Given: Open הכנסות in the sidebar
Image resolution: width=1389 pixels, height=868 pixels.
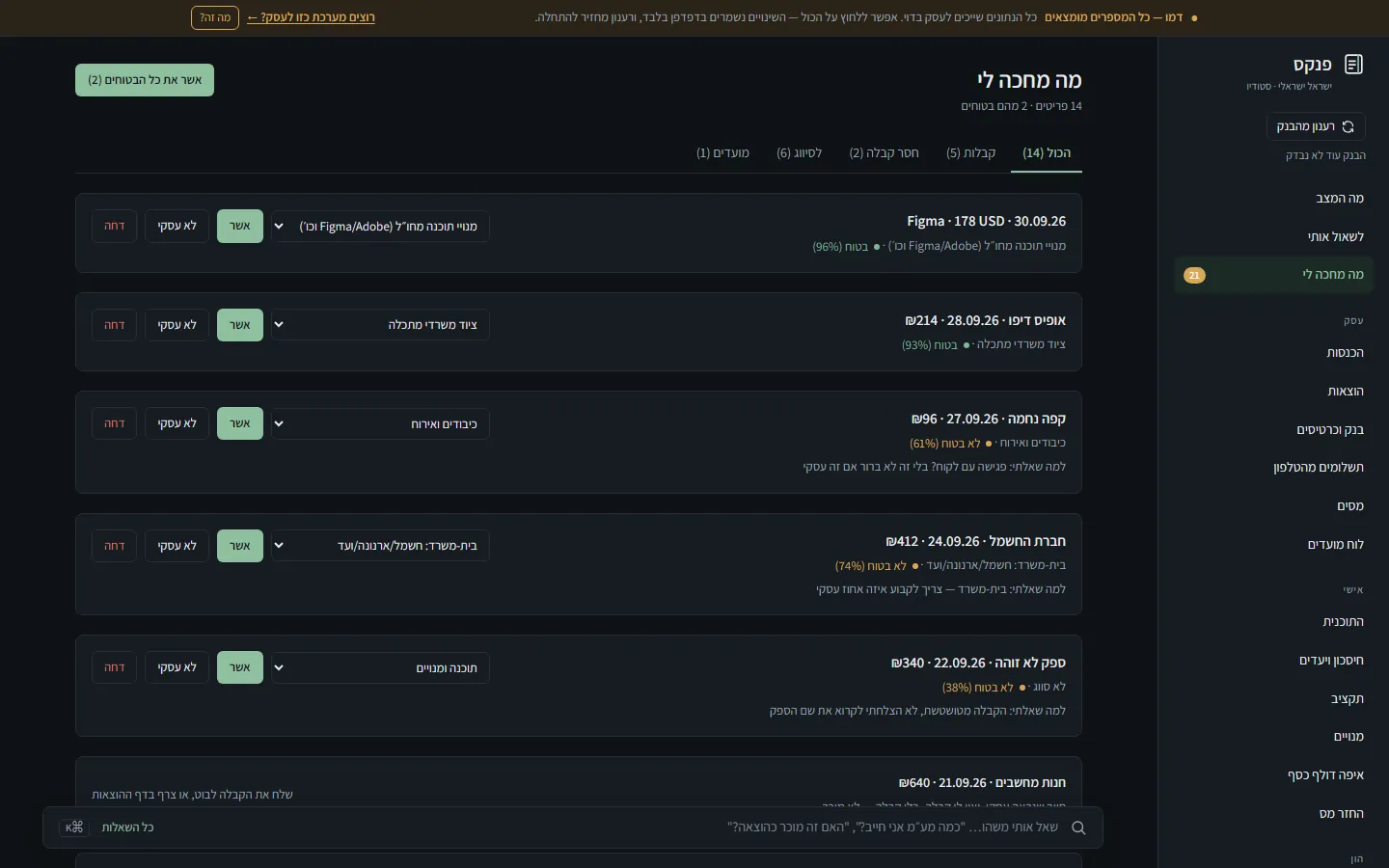Looking at the screenshot, I should [1273, 353].
